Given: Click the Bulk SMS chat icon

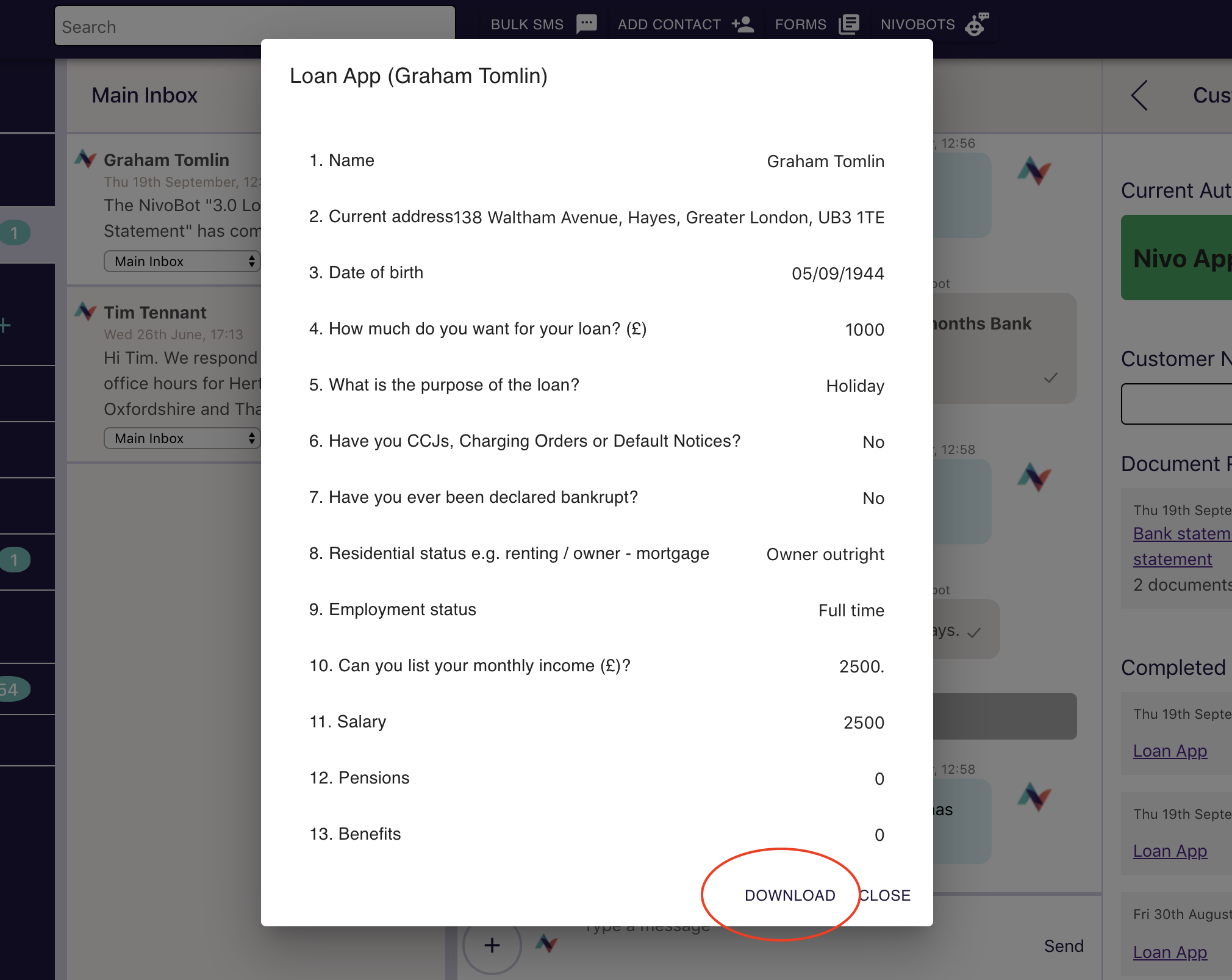Looking at the screenshot, I should click(587, 24).
